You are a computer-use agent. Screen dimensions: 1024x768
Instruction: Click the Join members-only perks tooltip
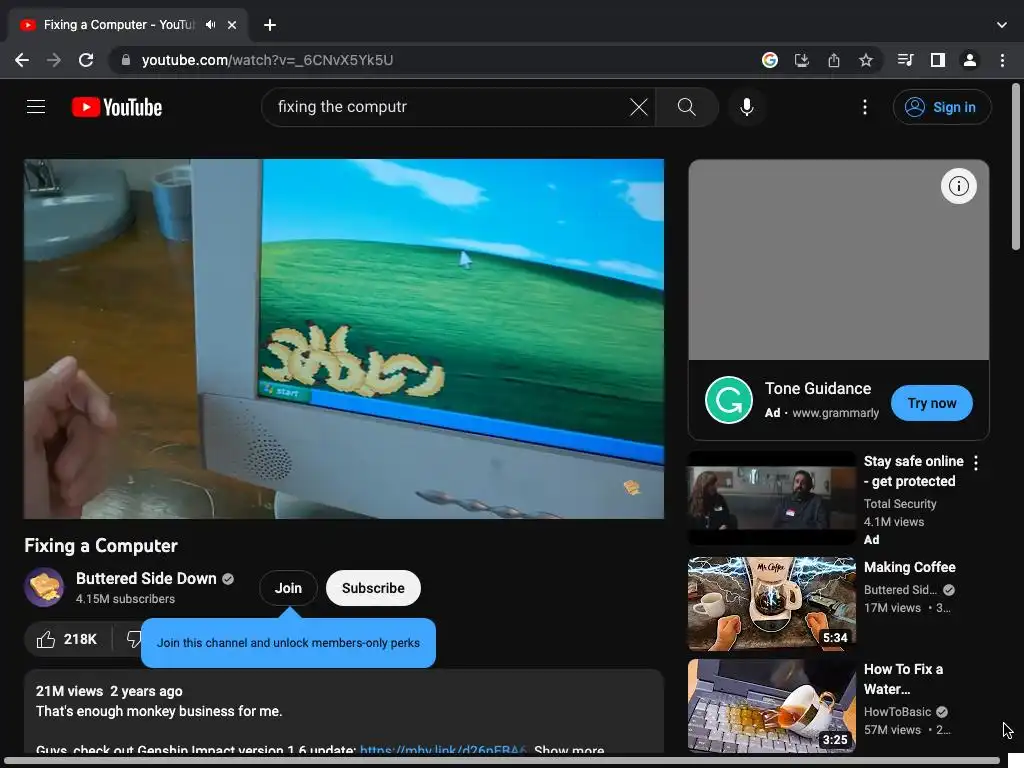coord(288,643)
